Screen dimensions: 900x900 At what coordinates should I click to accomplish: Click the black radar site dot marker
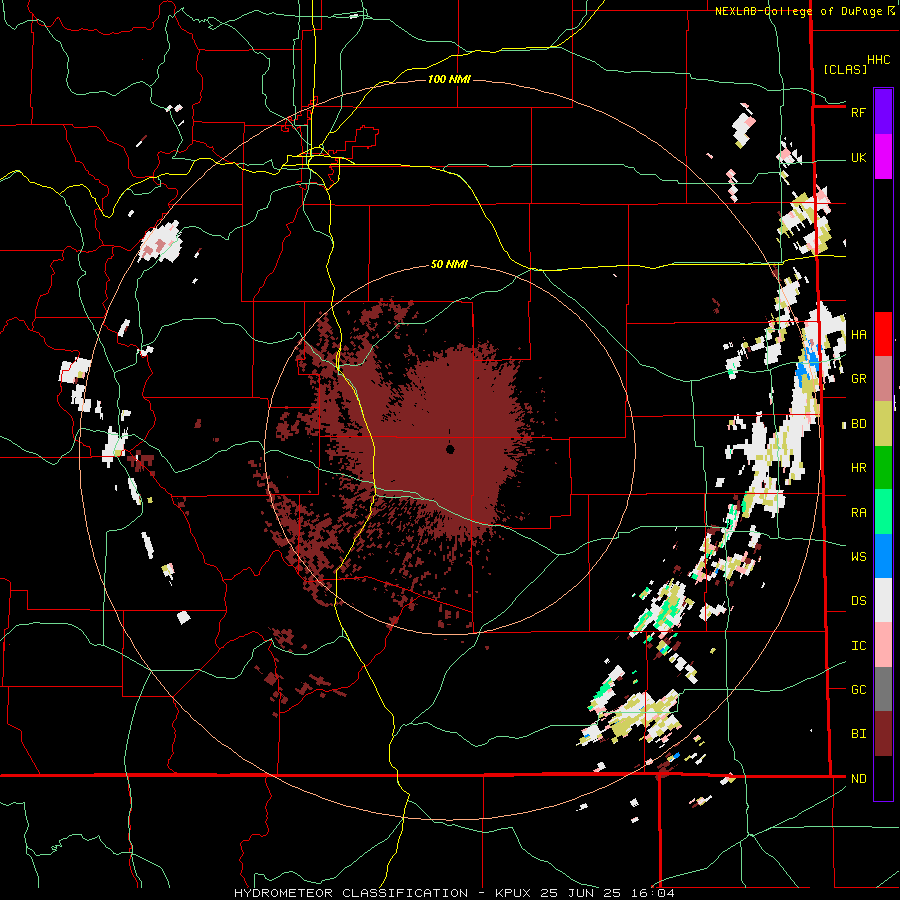(450, 449)
